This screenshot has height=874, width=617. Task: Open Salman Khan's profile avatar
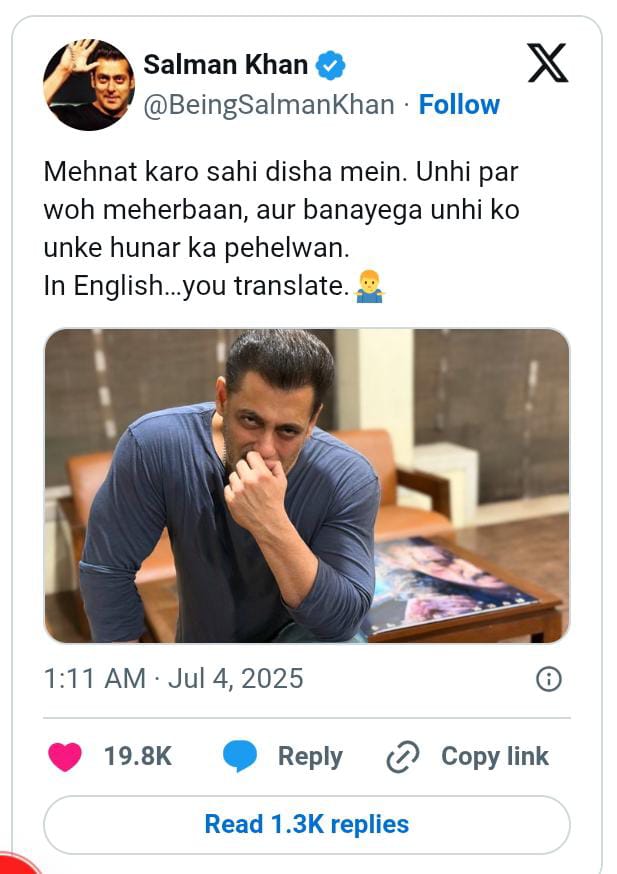(89, 85)
